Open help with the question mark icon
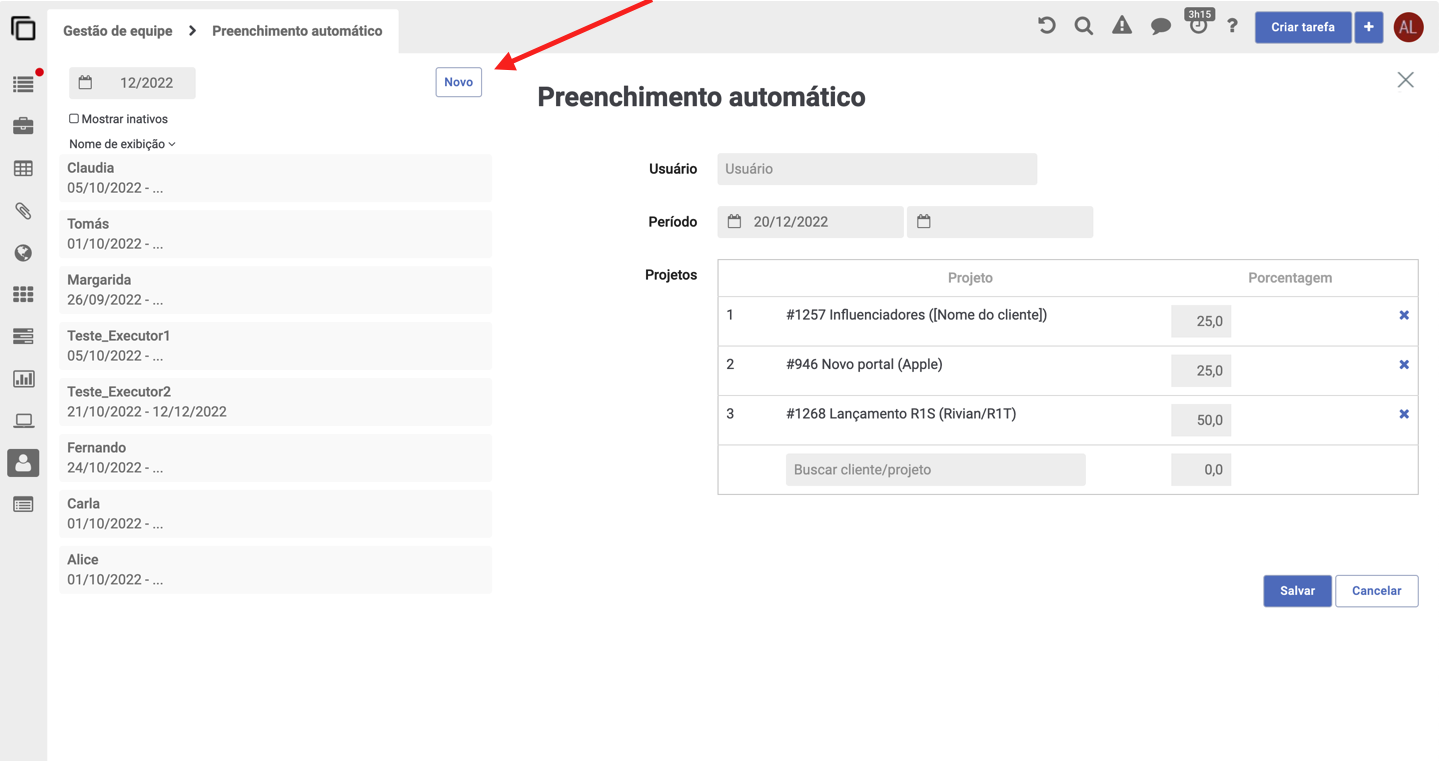The height and width of the screenshot is (761, 1441). pos(1232,27)
